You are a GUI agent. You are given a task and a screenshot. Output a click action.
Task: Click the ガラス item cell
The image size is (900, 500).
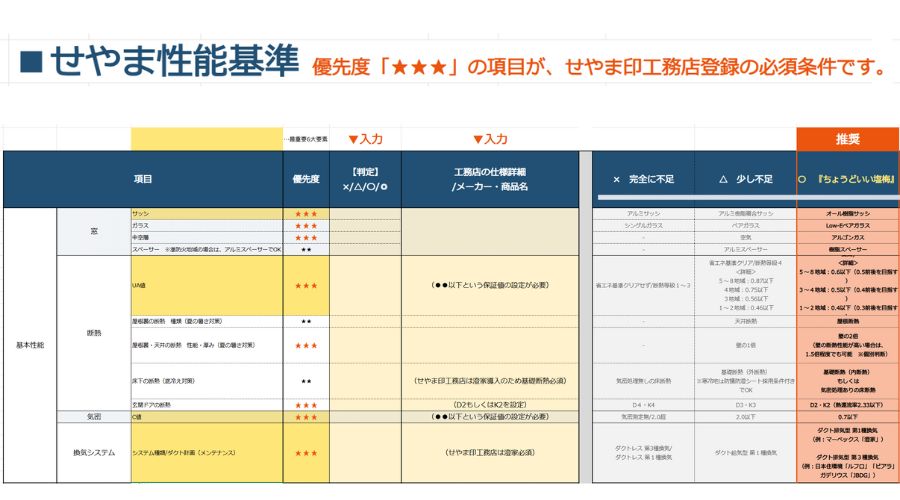tap(207, 226)
